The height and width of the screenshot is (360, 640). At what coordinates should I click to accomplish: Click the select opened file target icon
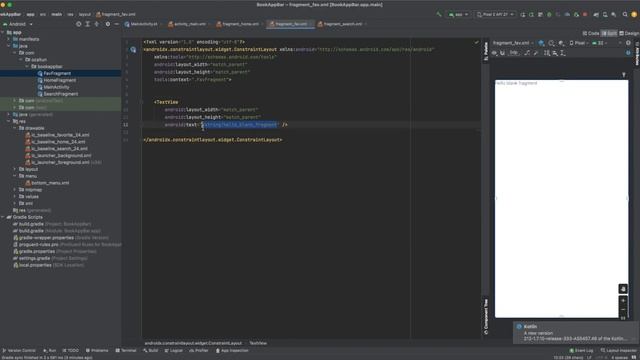[78, 24]
